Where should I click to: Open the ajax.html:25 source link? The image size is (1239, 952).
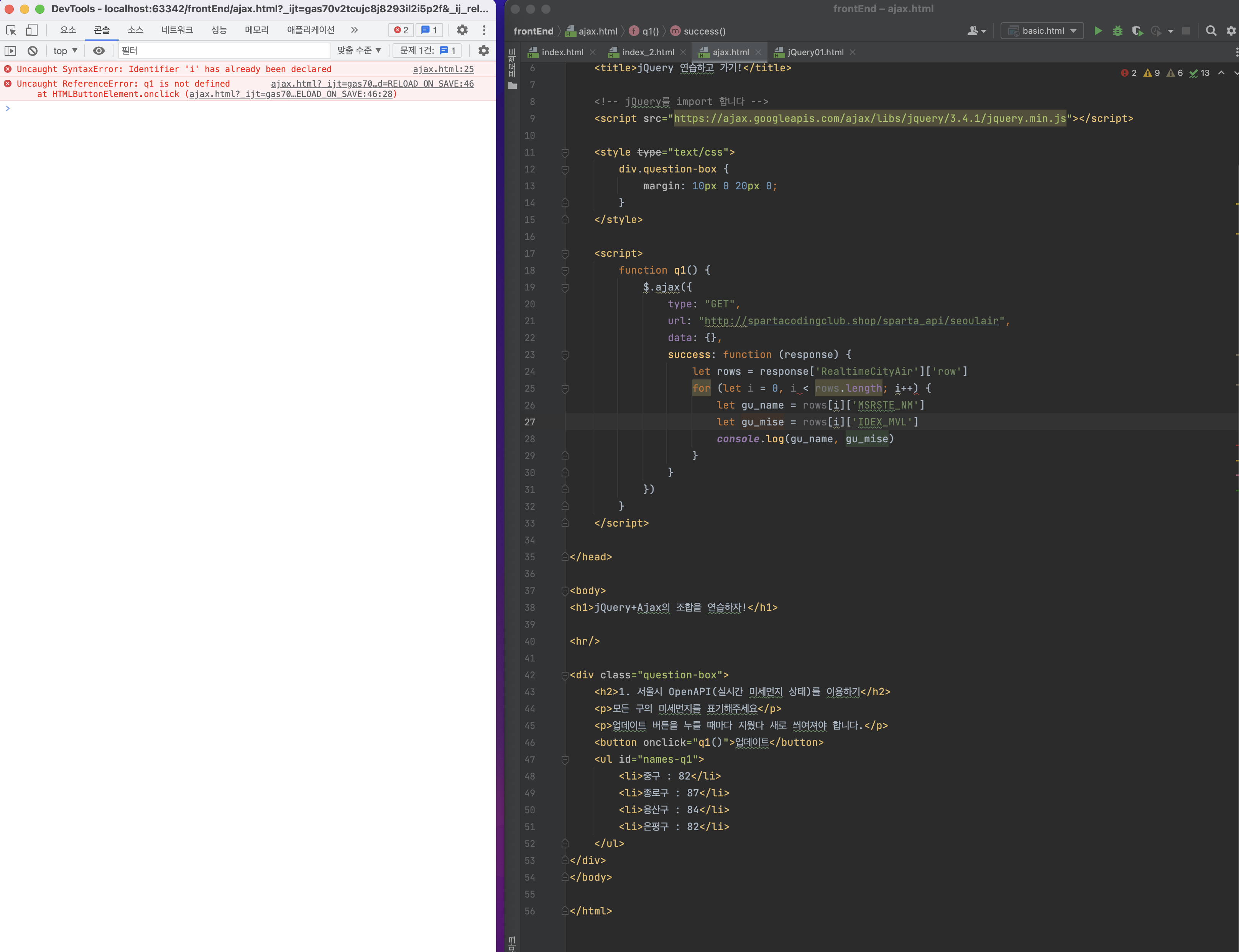443,69
